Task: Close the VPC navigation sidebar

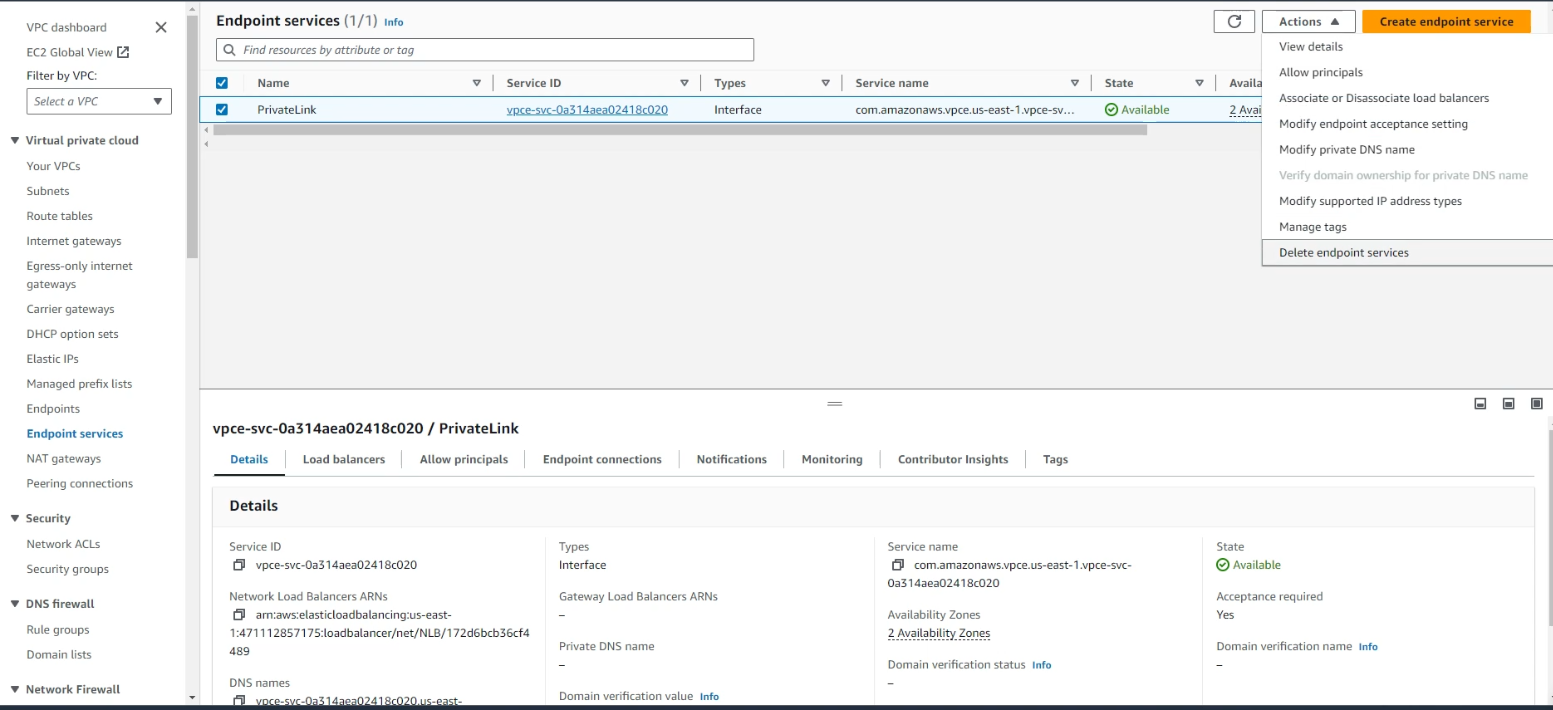Action: point(161,27)
